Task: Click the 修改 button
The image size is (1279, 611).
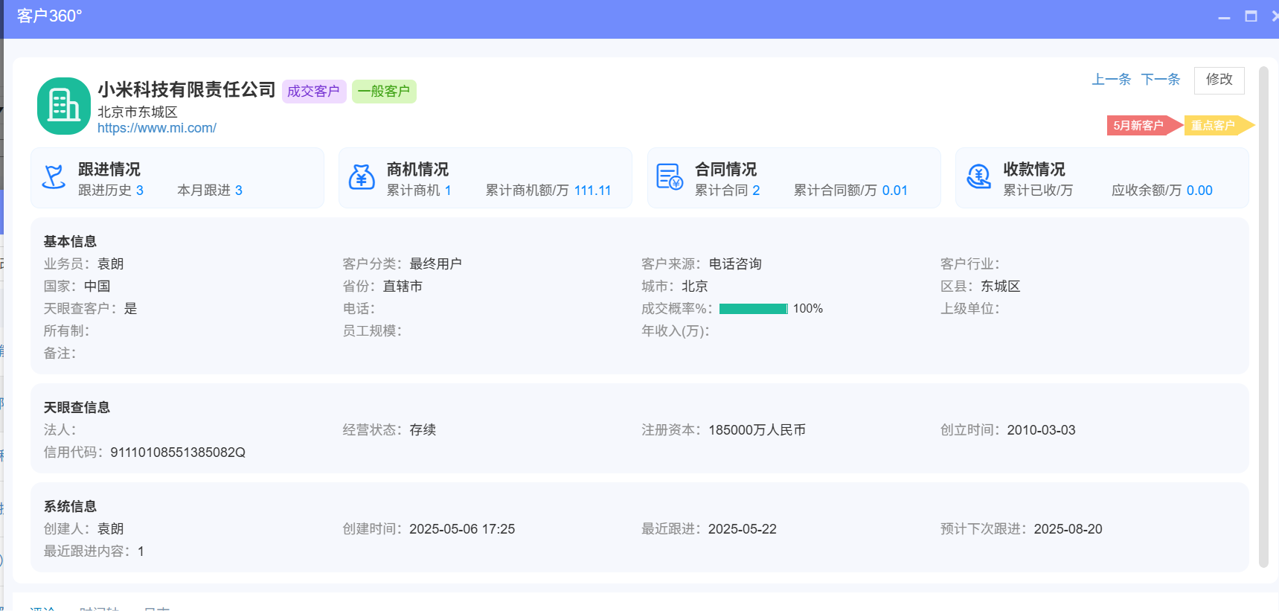Action: coord(1219,80)
